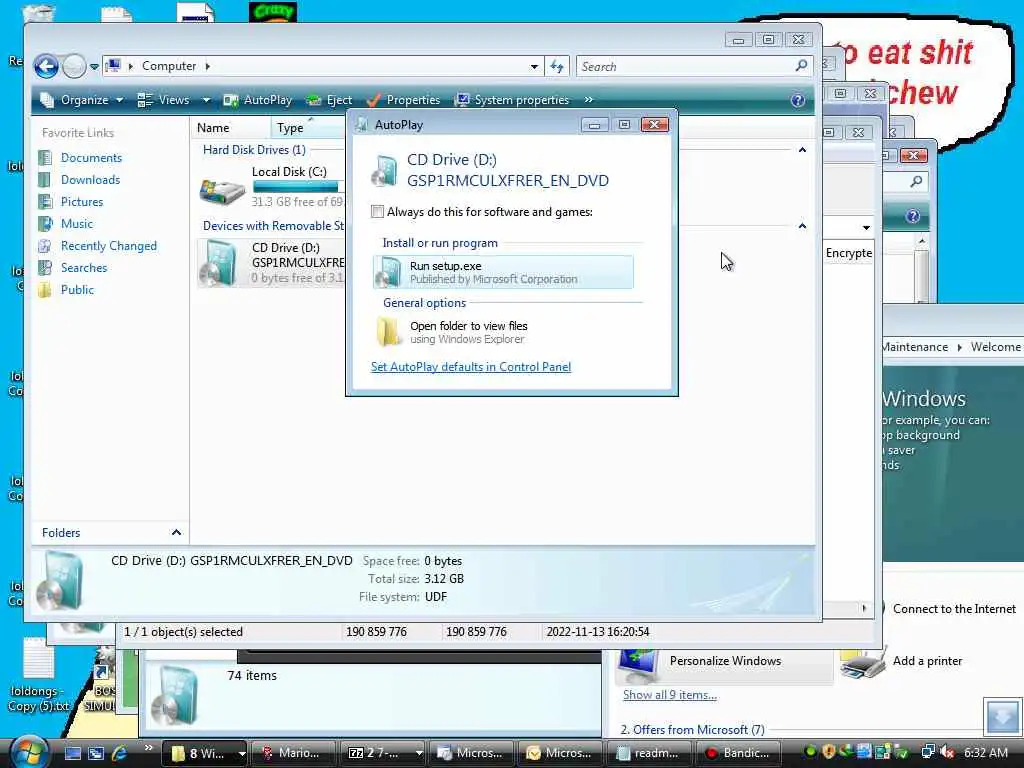Open Public in Favorite Links
The width and height of the screenshot is (1024, 768).
tap(77, 289)
